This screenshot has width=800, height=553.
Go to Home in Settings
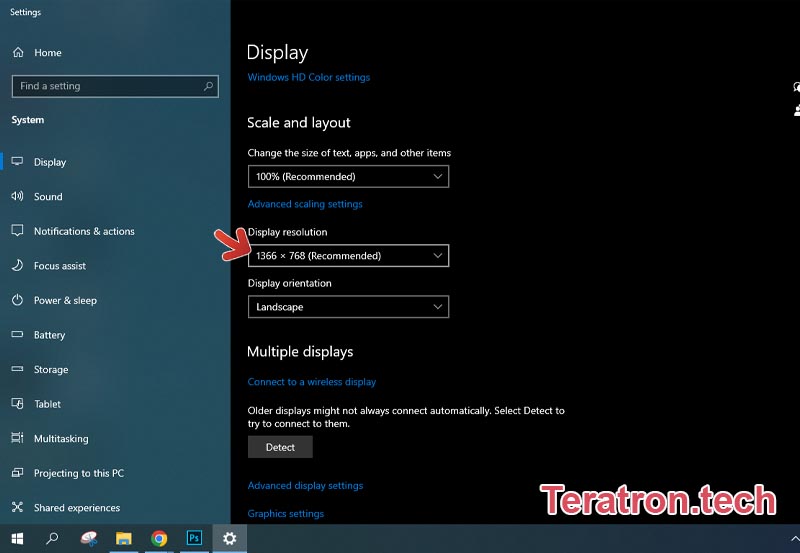pyautogui.click(x=48, y=53)
